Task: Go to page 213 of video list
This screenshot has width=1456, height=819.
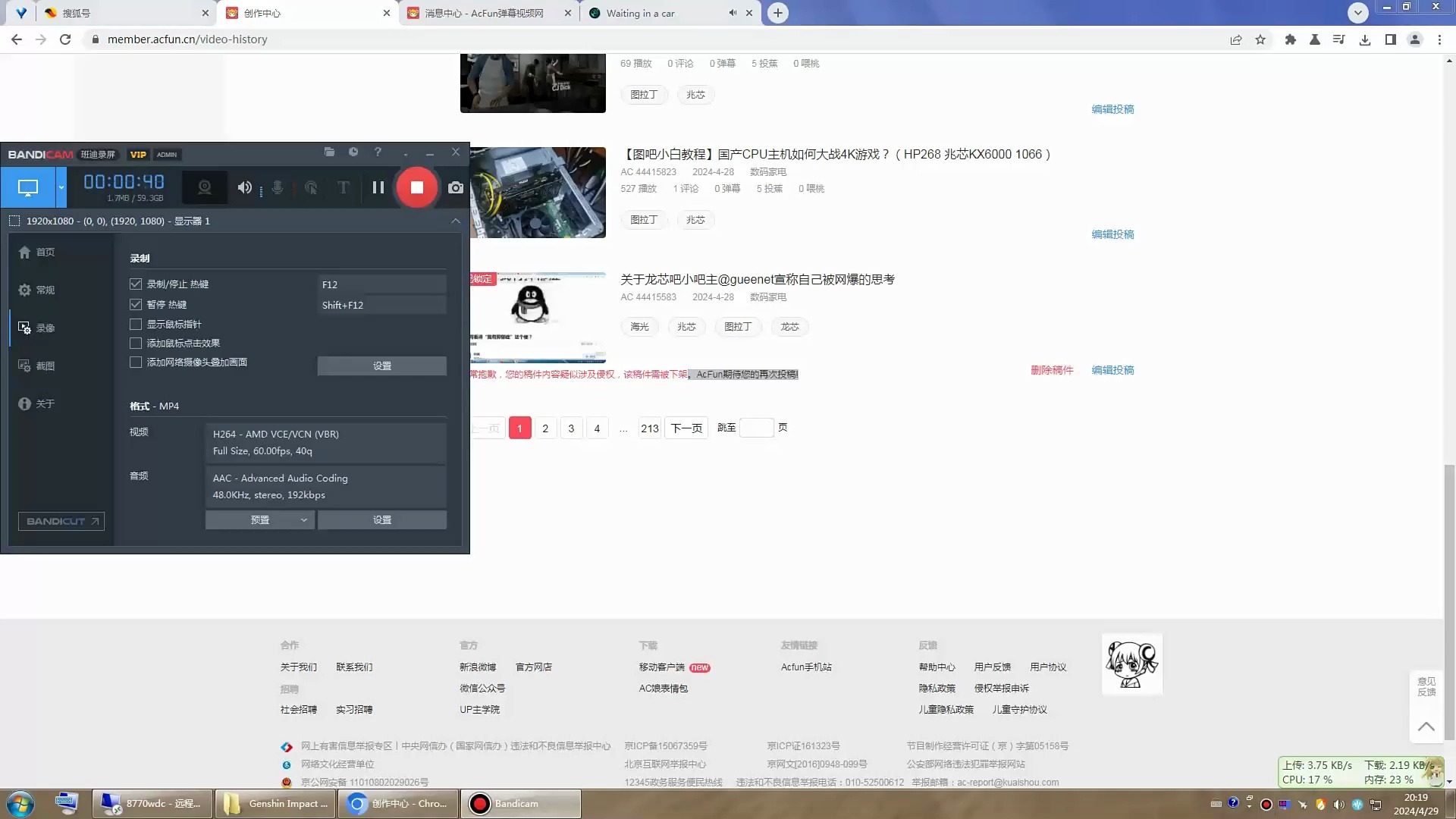Action: (x=650, y=428)
